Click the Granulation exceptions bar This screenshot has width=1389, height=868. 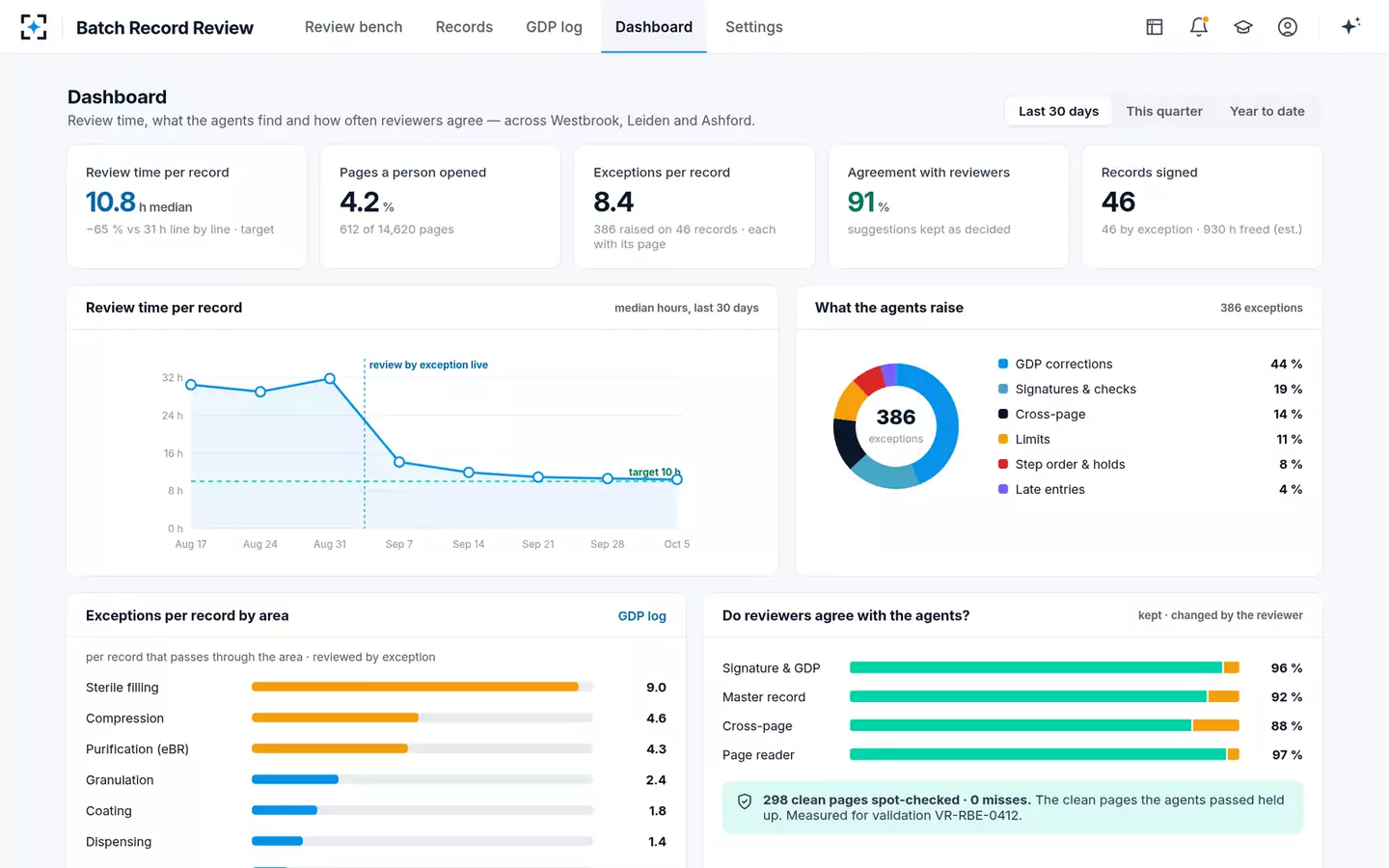tap(422, 780)
